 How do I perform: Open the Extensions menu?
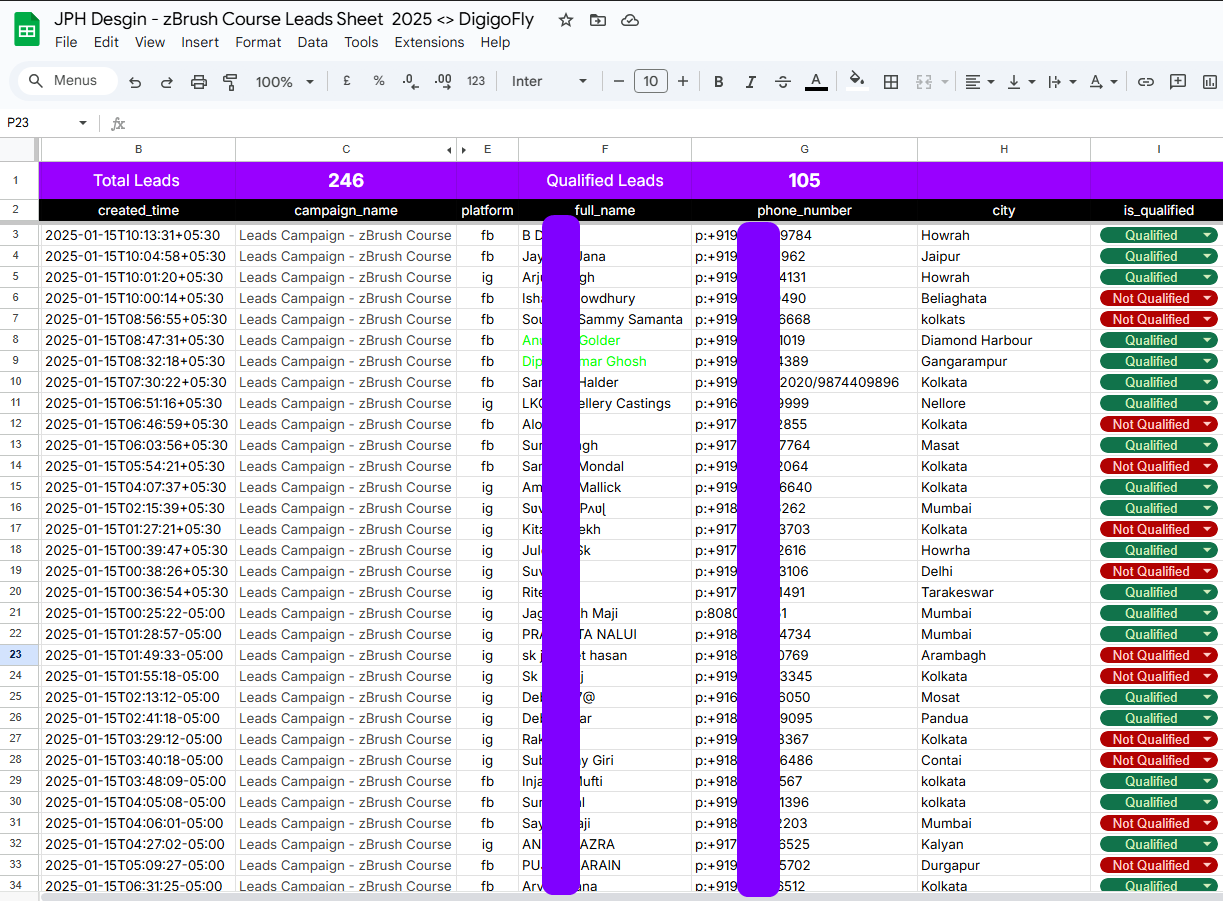click(x=429, y=42)
